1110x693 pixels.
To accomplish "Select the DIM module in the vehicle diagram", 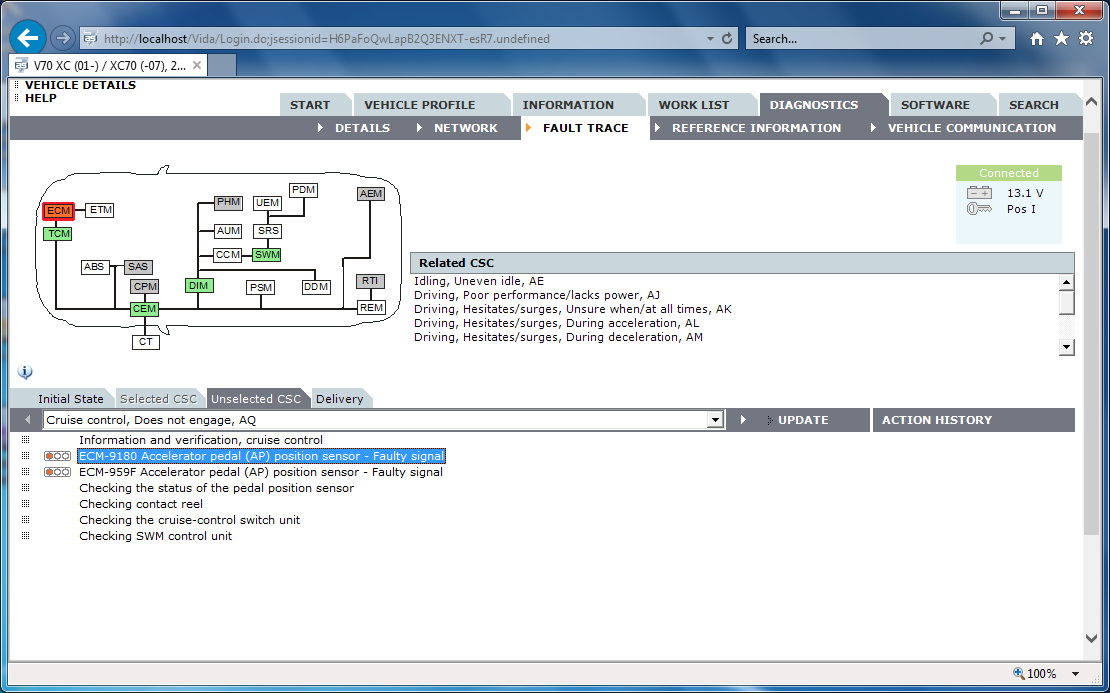I will point(197,285).
